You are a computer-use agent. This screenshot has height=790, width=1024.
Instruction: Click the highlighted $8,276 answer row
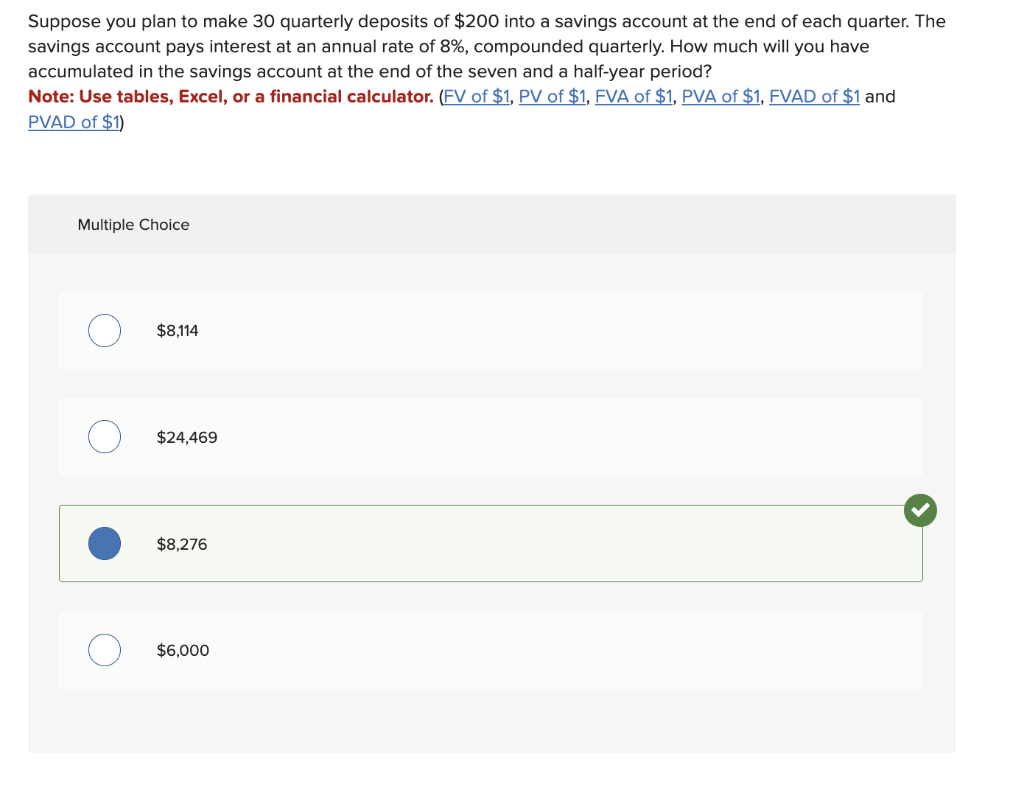pos(491,543)
